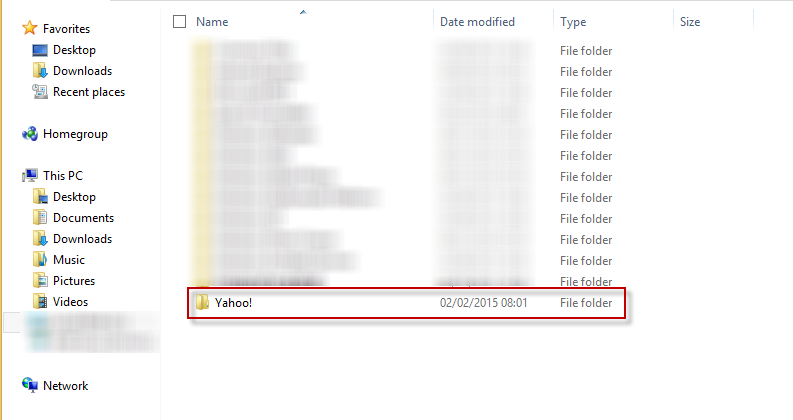Select Documents under This PC
793x420 pixels.
tap(83, 218)
